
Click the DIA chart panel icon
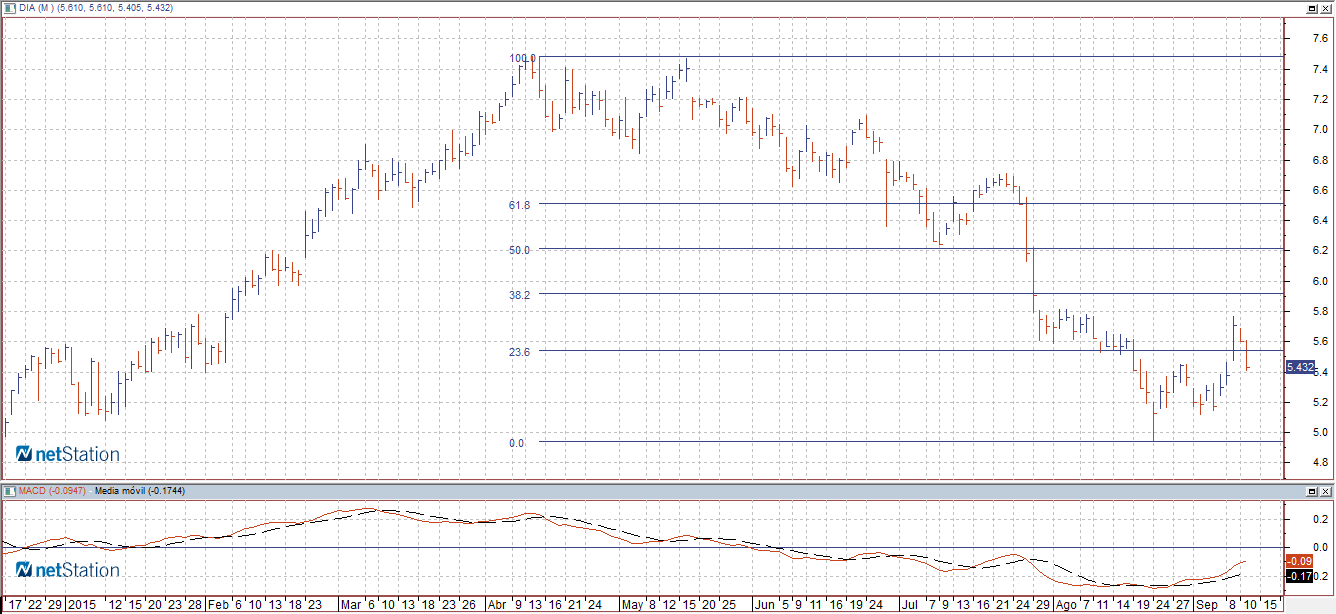click(8, 8)
